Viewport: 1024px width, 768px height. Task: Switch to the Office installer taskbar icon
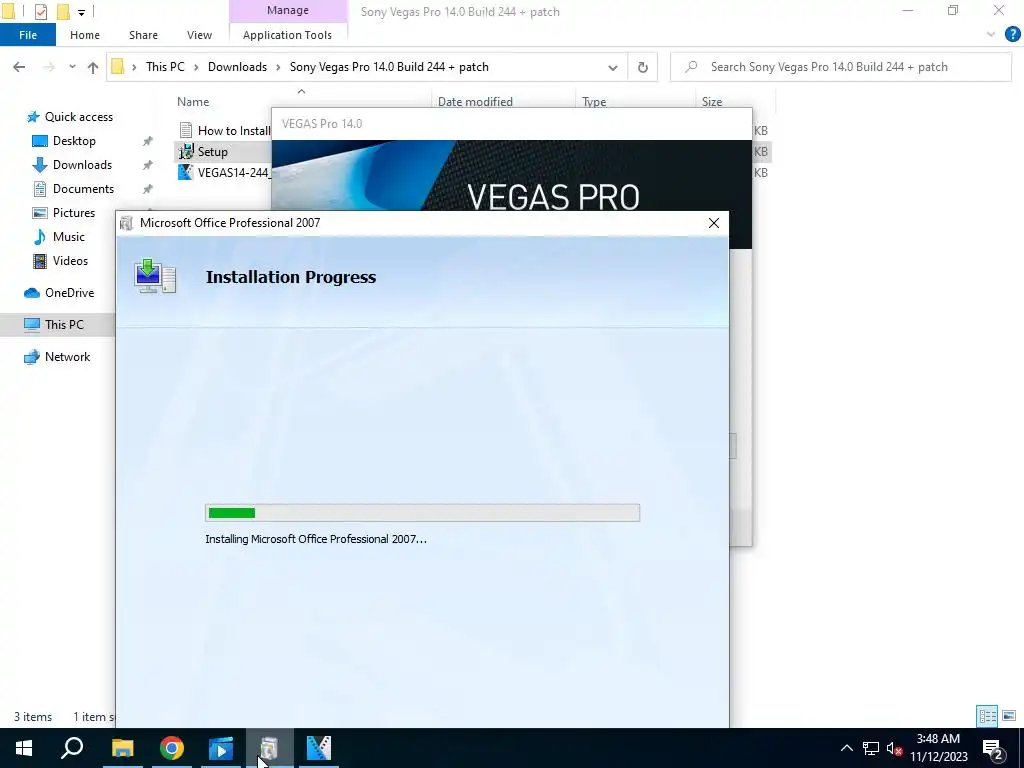point(270,748)
